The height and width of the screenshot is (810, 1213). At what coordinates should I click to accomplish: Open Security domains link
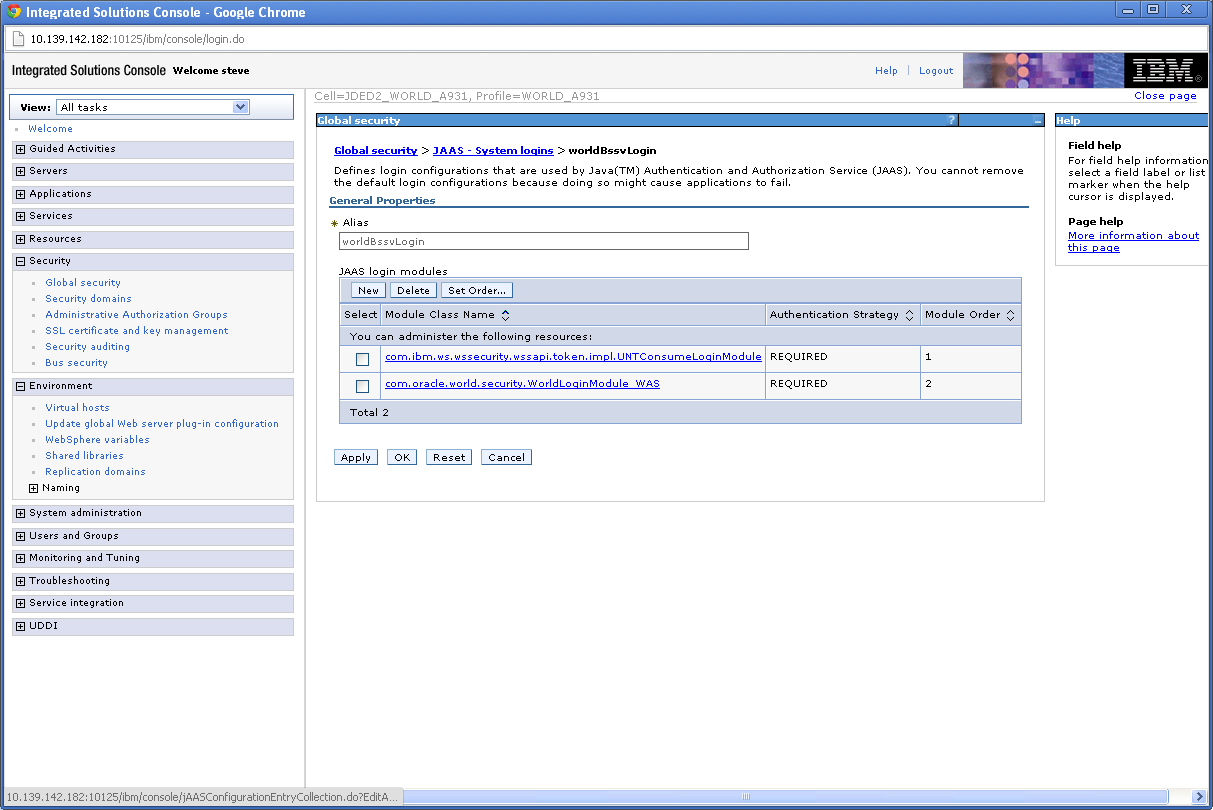click(88, 299)
